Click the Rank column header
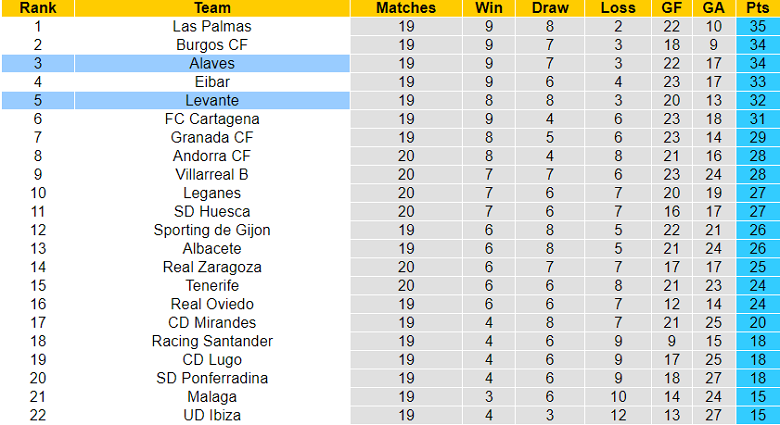Viewport: 780px width, 425px height. click(38, 8)
